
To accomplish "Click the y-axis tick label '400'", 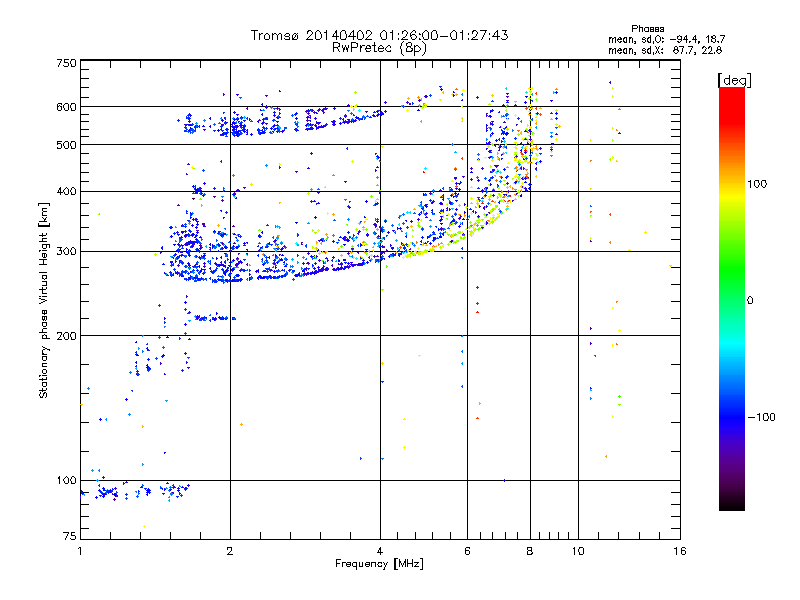I will click(x=66, y=191).
